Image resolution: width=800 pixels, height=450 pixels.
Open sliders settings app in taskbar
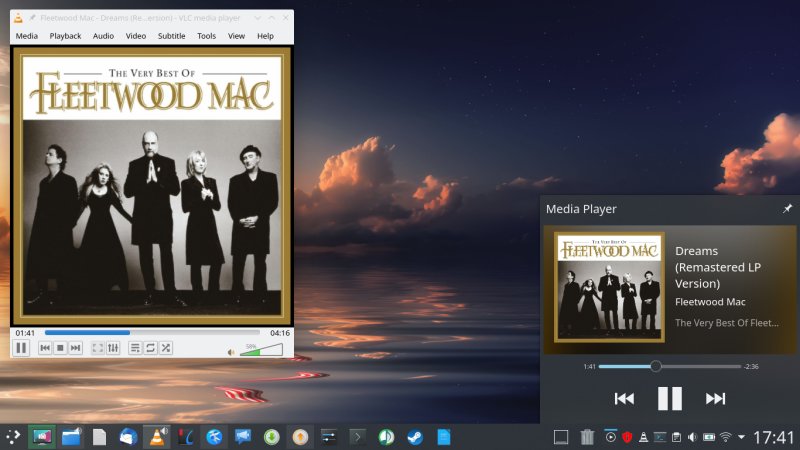pyautogui.click(x=329, y=437)
